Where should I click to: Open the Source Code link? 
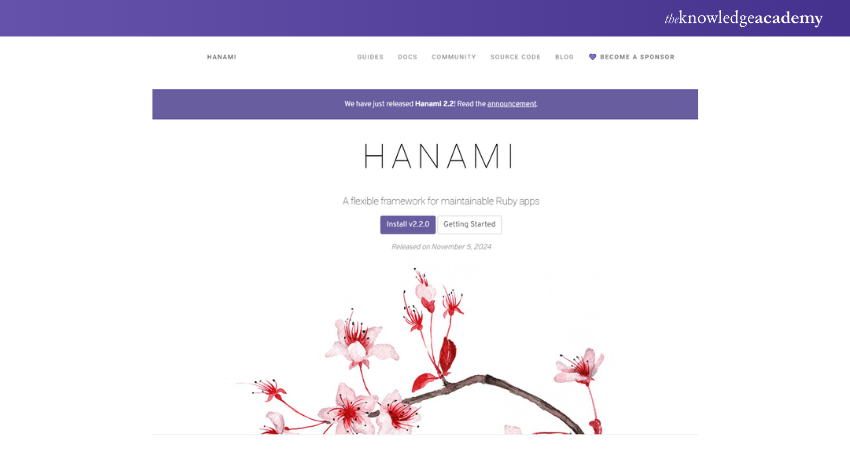[x=516, y=57]
